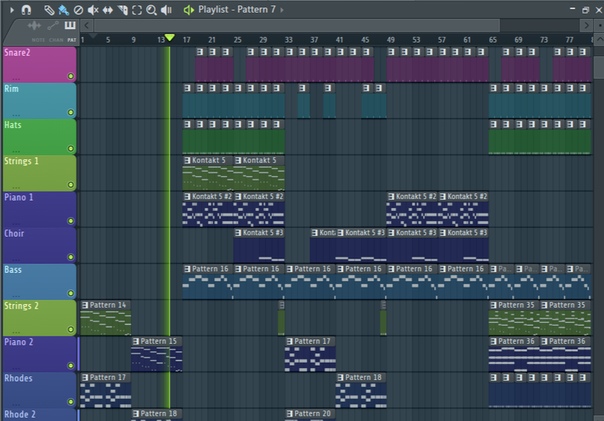
Task: Mute the Piano 1 track
Action: [x=70, y=221]
